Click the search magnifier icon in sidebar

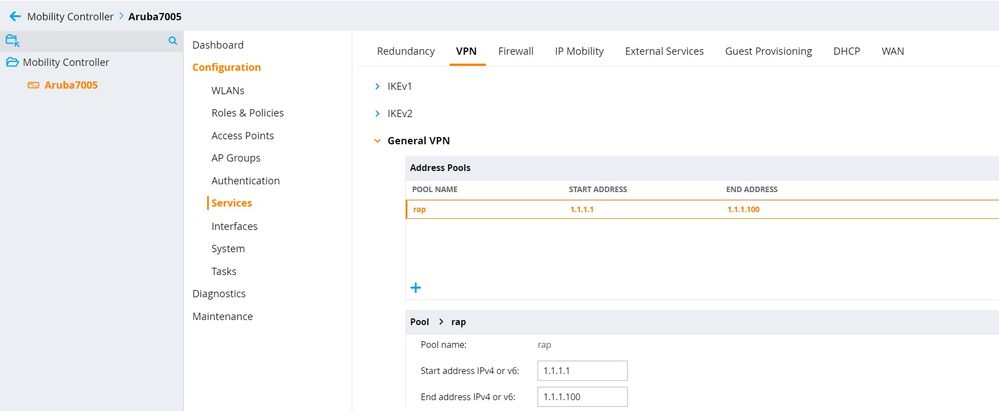172,41
